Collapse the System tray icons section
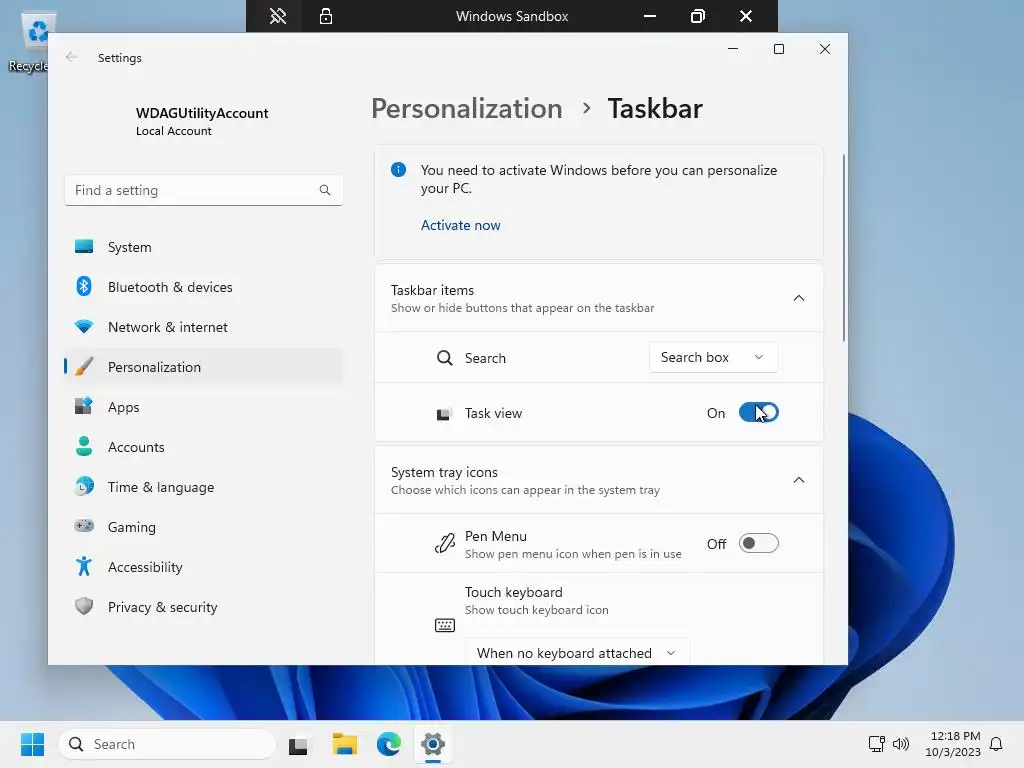The width and height of the screenshot is (1024, 768). [798, 480]
